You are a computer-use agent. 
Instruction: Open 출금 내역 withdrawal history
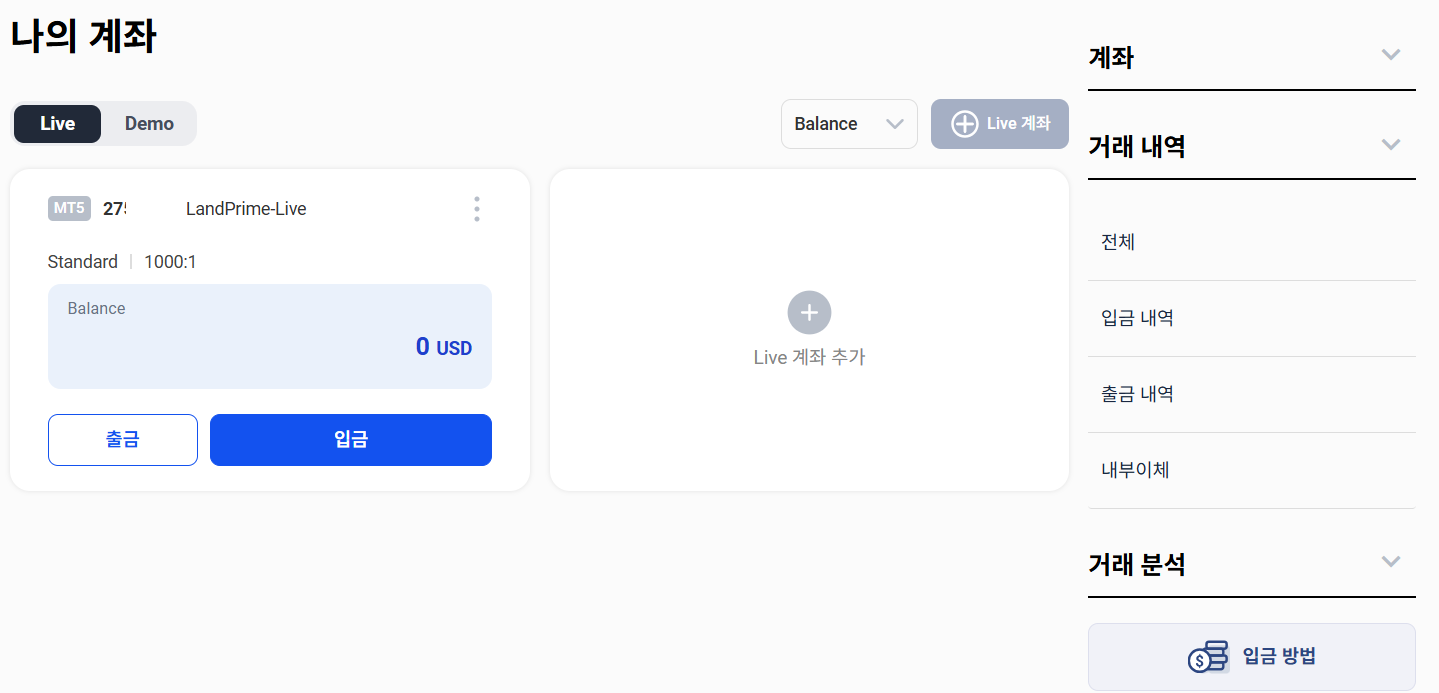coord(1252,394)
